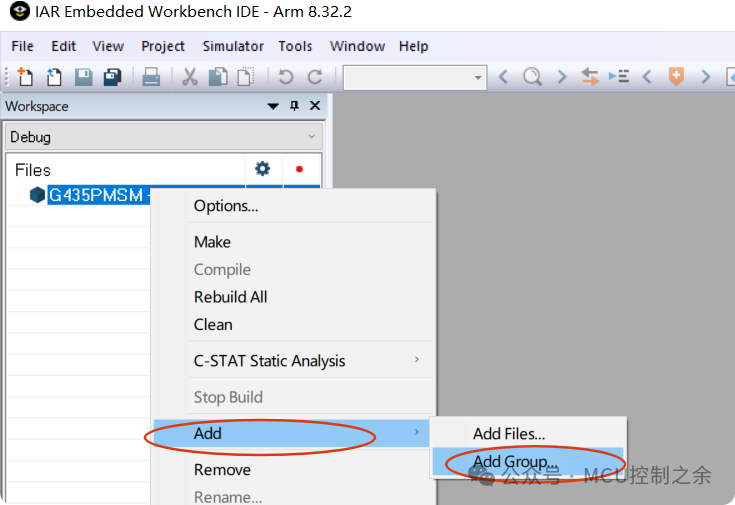Open the File menu
735x505 pixels.
[22, 46]
